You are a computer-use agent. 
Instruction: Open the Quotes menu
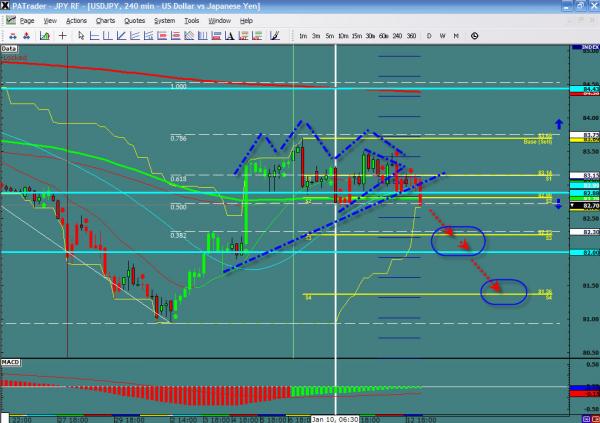(x=134, y=20)
